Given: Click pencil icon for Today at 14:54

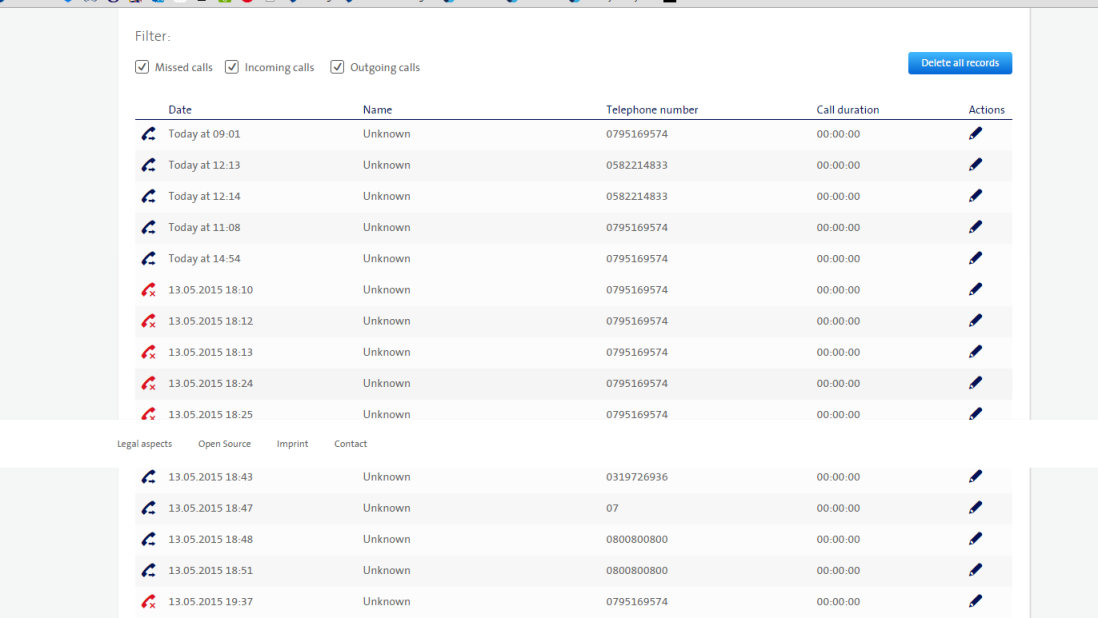Looking at the screenshot, I should [x=975, y=258].
